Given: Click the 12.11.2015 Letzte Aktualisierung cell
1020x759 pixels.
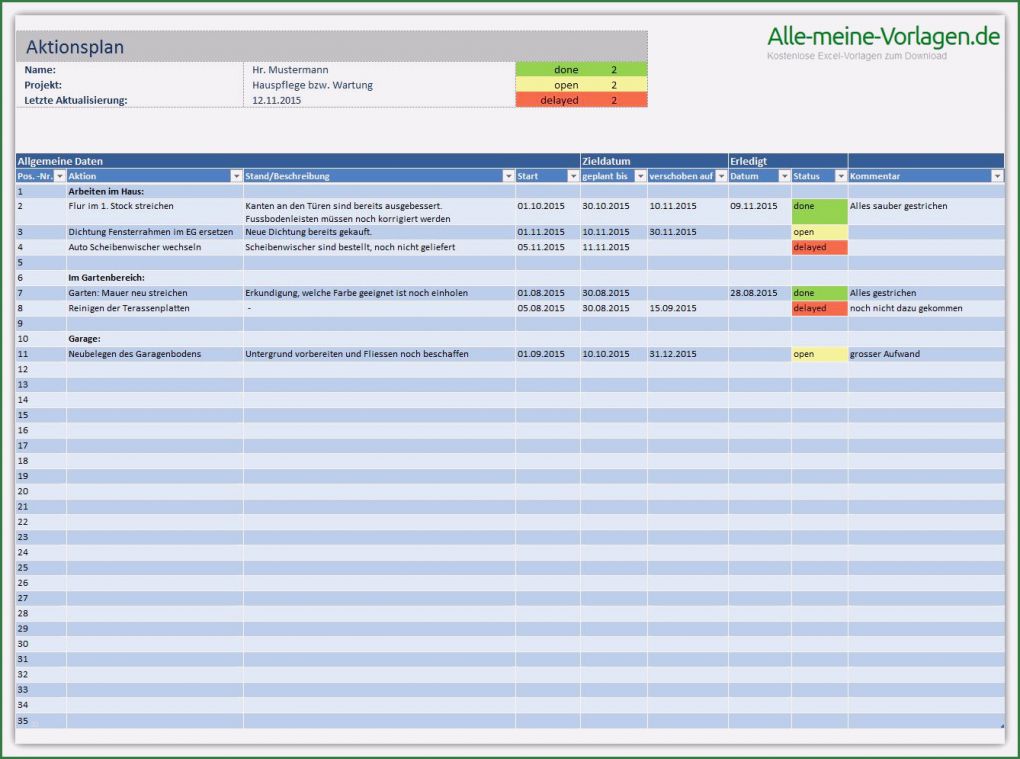Looking at the screenshot, I should click(280, 100).
